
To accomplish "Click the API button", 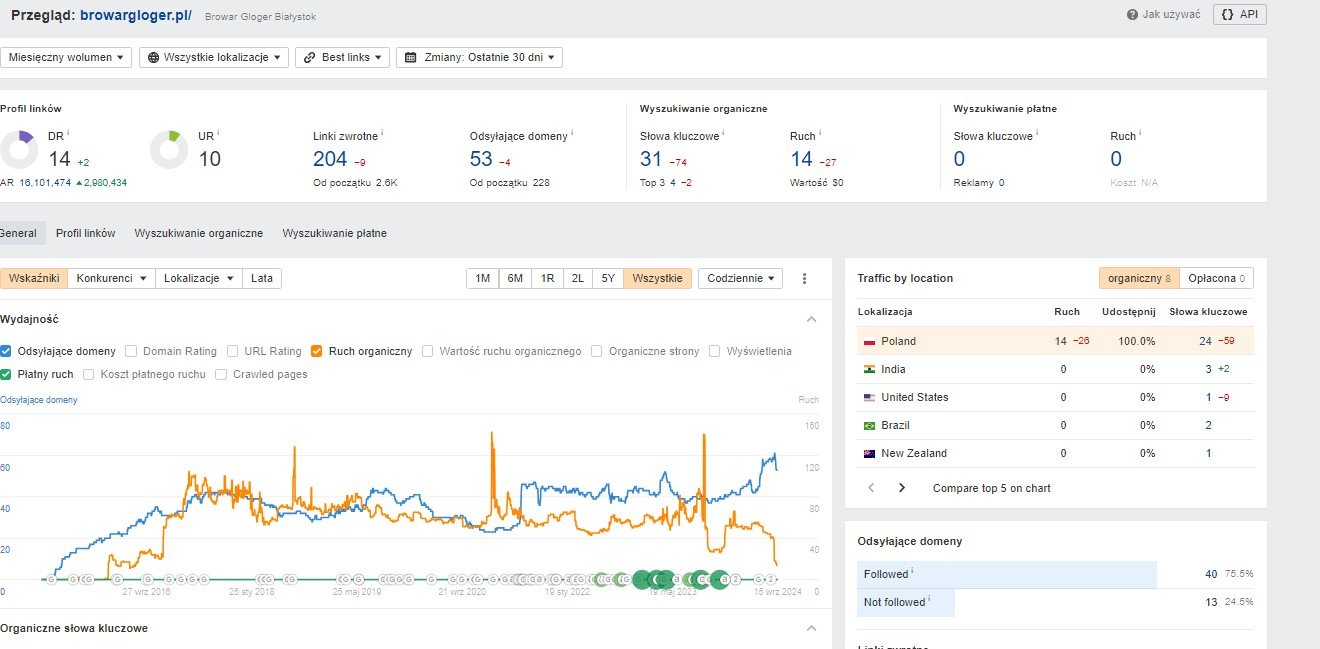I will coord(1240,15).
